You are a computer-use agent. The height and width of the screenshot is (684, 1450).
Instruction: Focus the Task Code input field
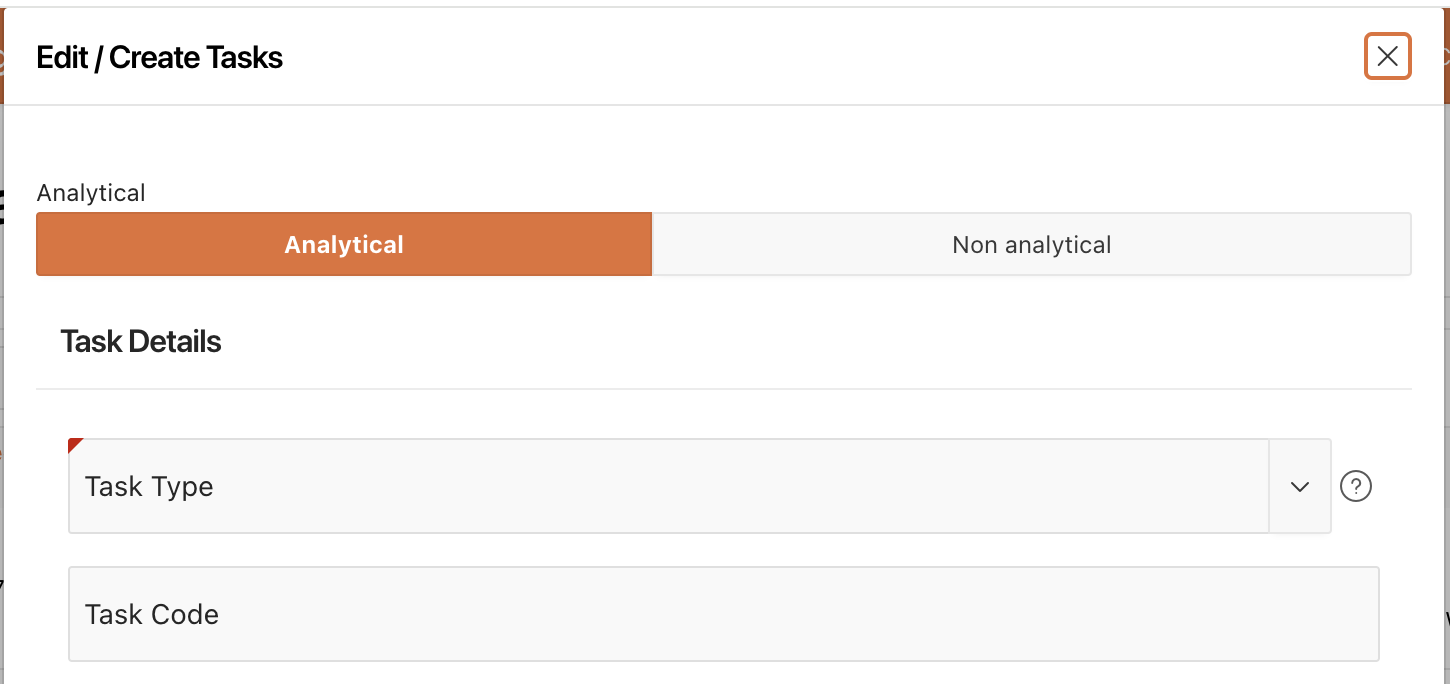click(723, 614)
